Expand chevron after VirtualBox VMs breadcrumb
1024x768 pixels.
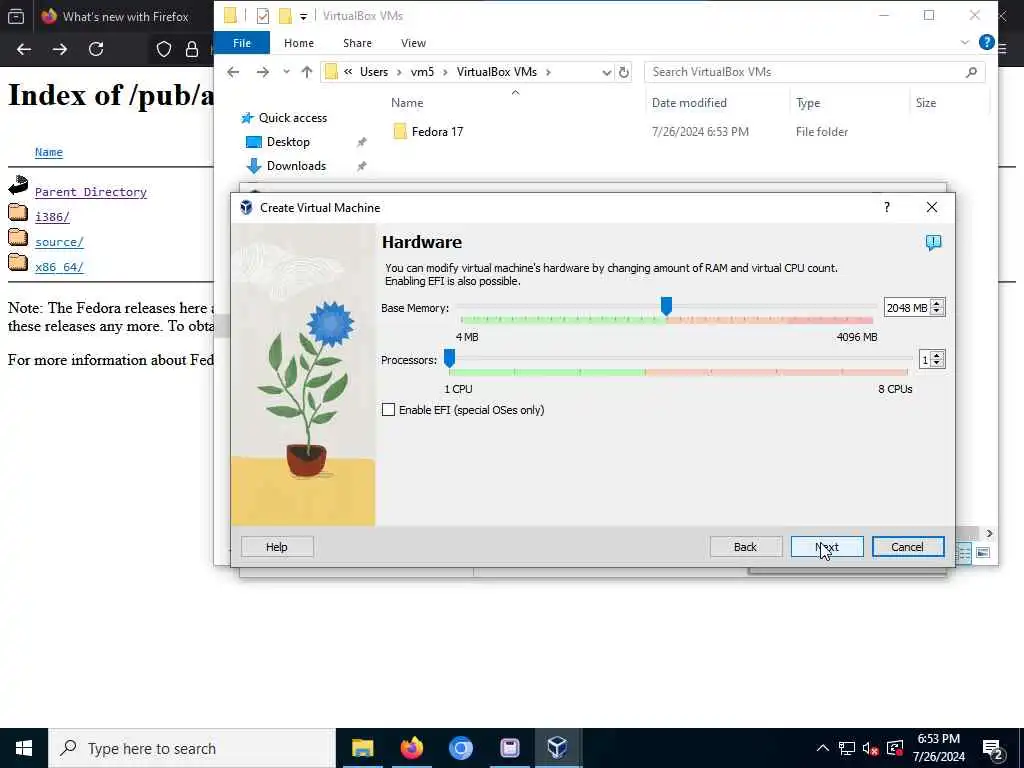click(549, 72)
